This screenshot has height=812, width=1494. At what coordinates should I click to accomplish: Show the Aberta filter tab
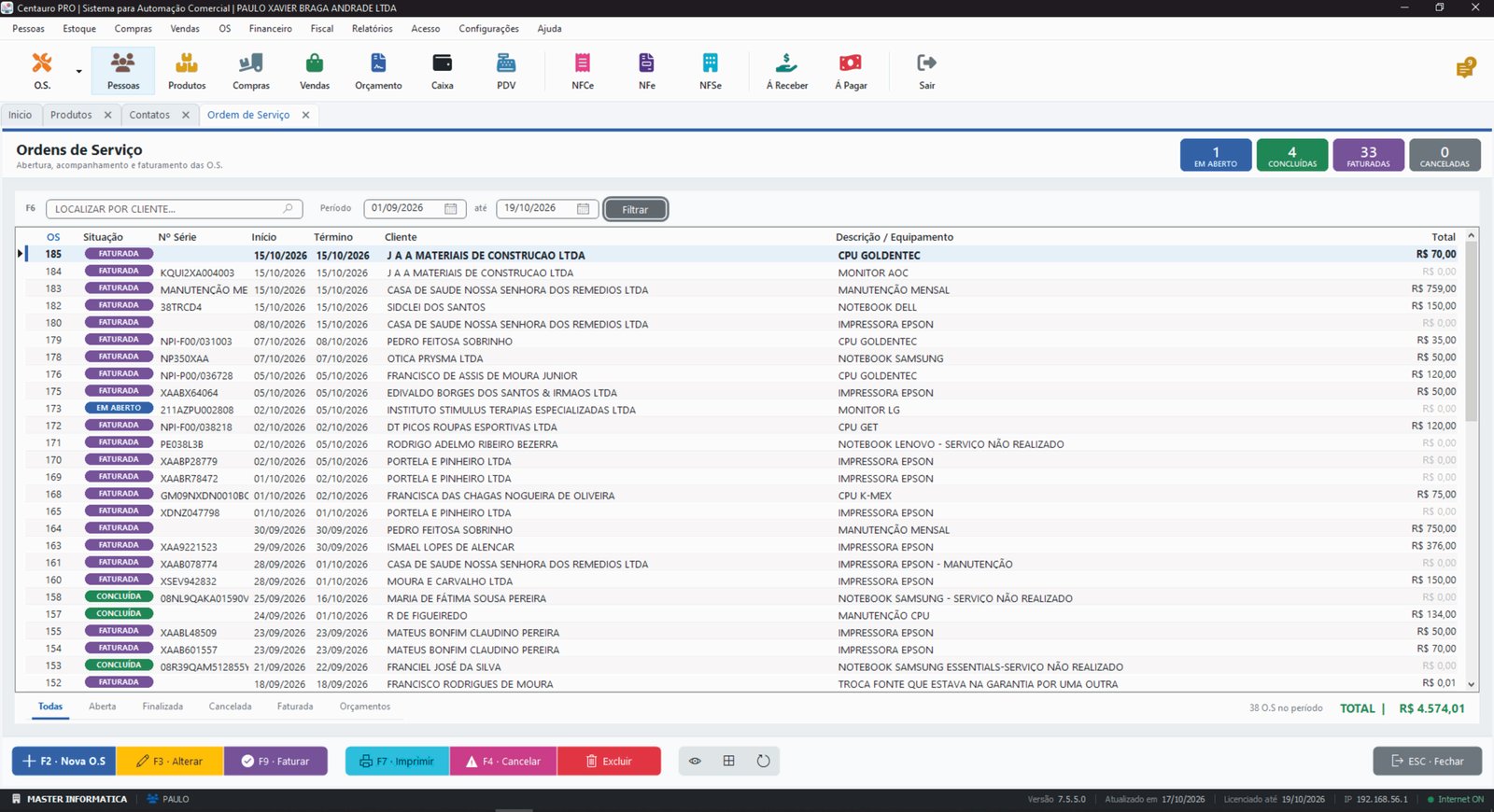click(103, 707)
